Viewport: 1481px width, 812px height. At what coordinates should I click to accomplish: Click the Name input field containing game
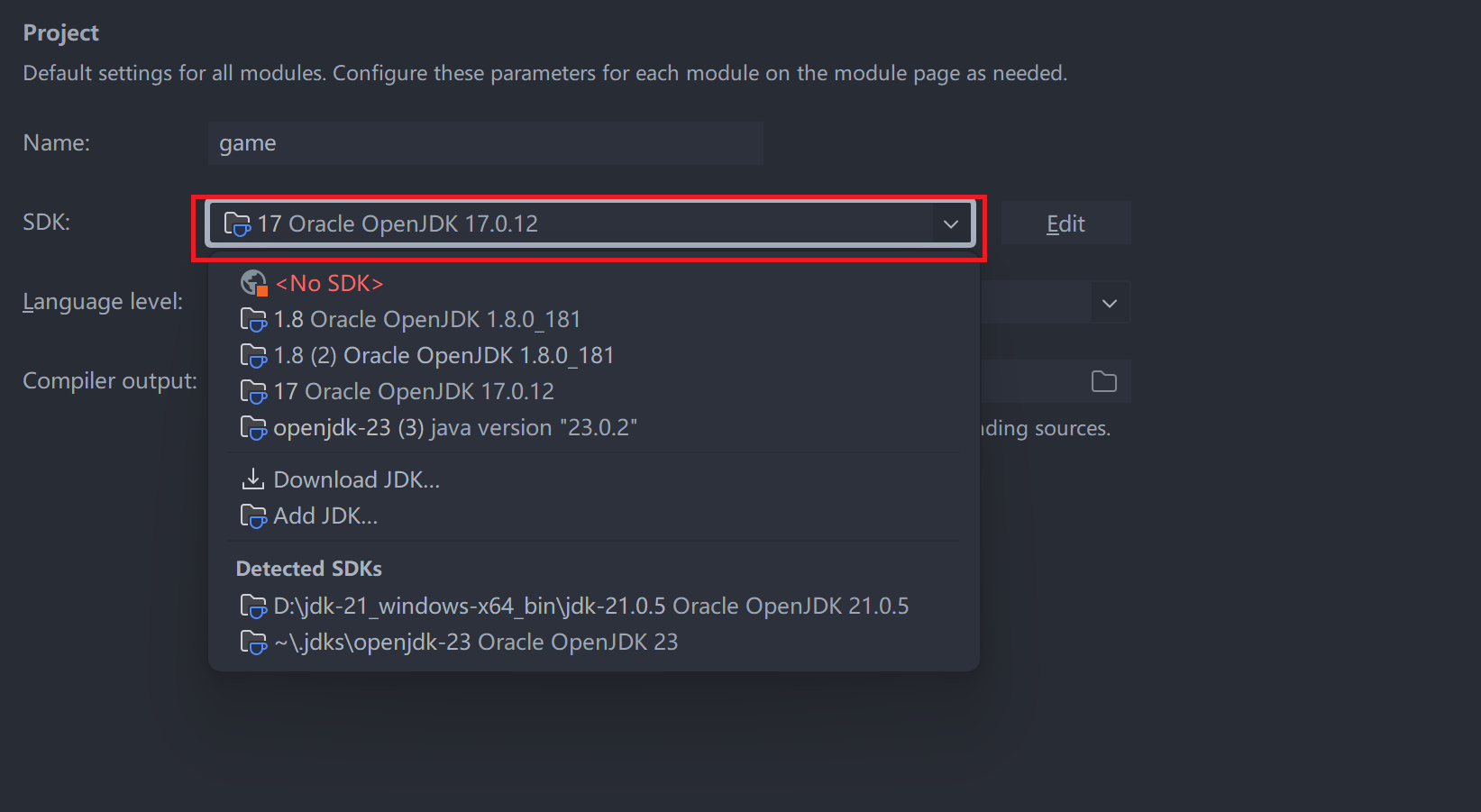485,142
